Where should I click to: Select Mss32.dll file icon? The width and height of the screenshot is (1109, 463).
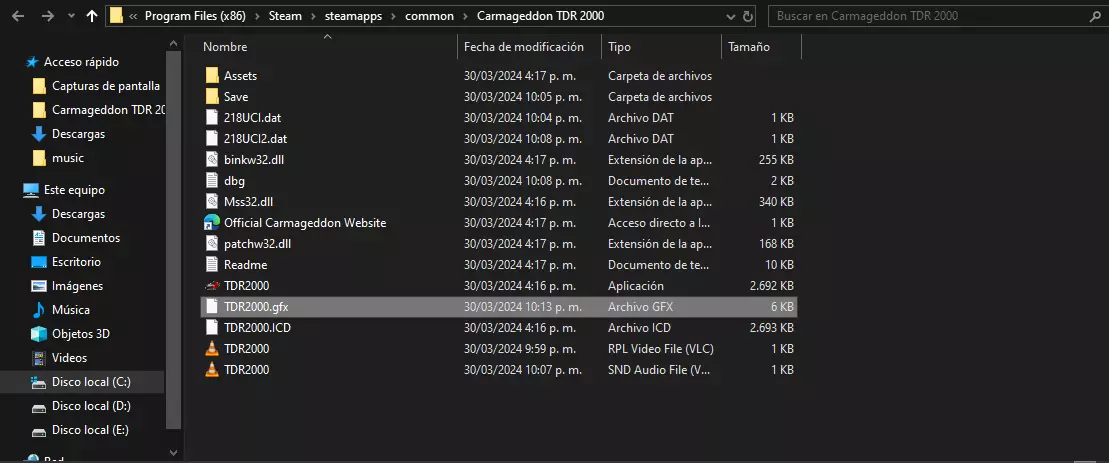(211, 201)
